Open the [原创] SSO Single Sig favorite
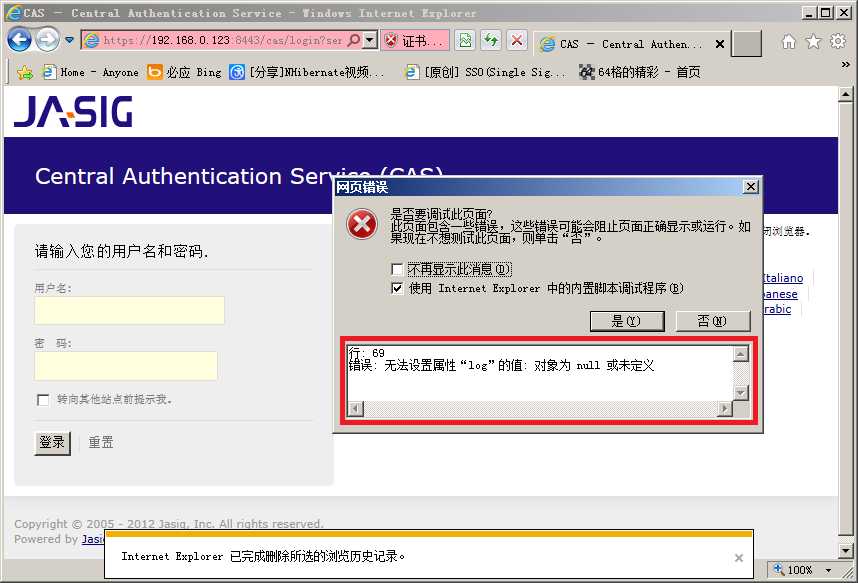 tap(485, 72)
